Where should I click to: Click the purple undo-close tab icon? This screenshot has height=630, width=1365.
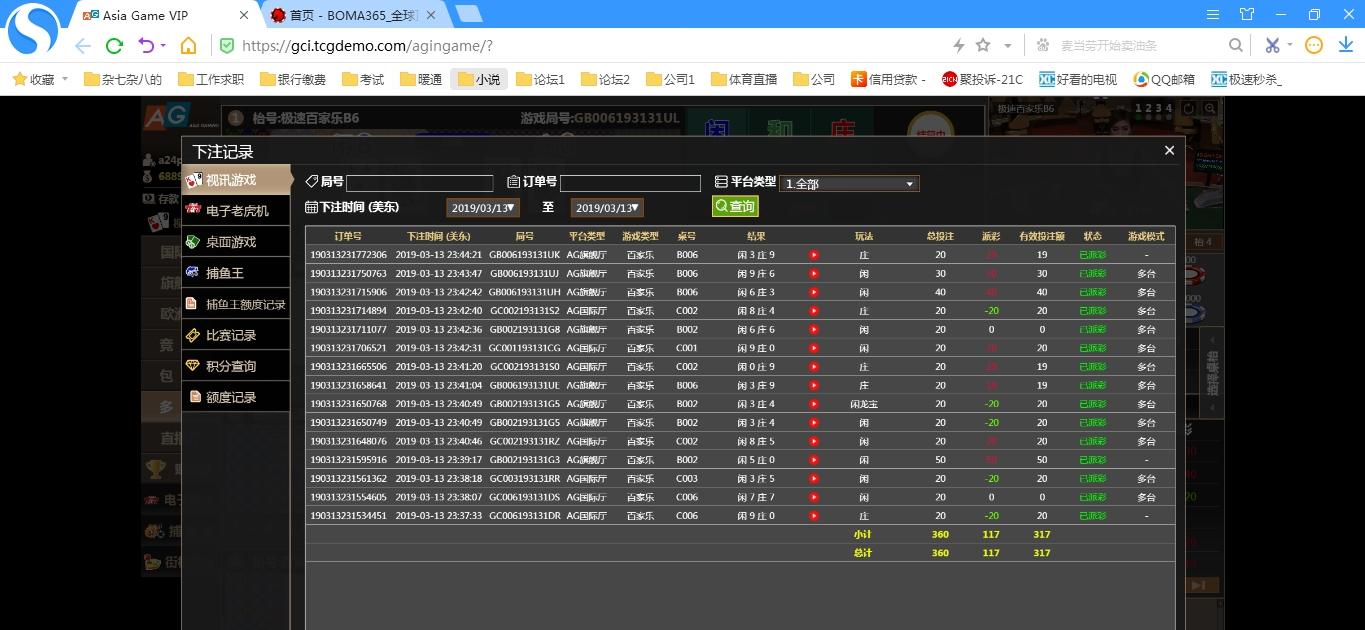pyautogui.click(x=146, y=46)
